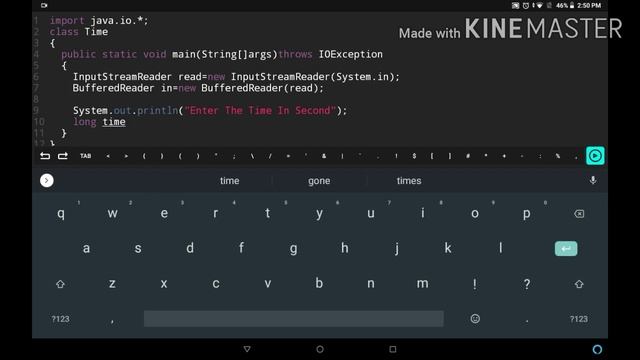
Task: Tap the m key
Action: pyautogui.click(x=422, y=284)
